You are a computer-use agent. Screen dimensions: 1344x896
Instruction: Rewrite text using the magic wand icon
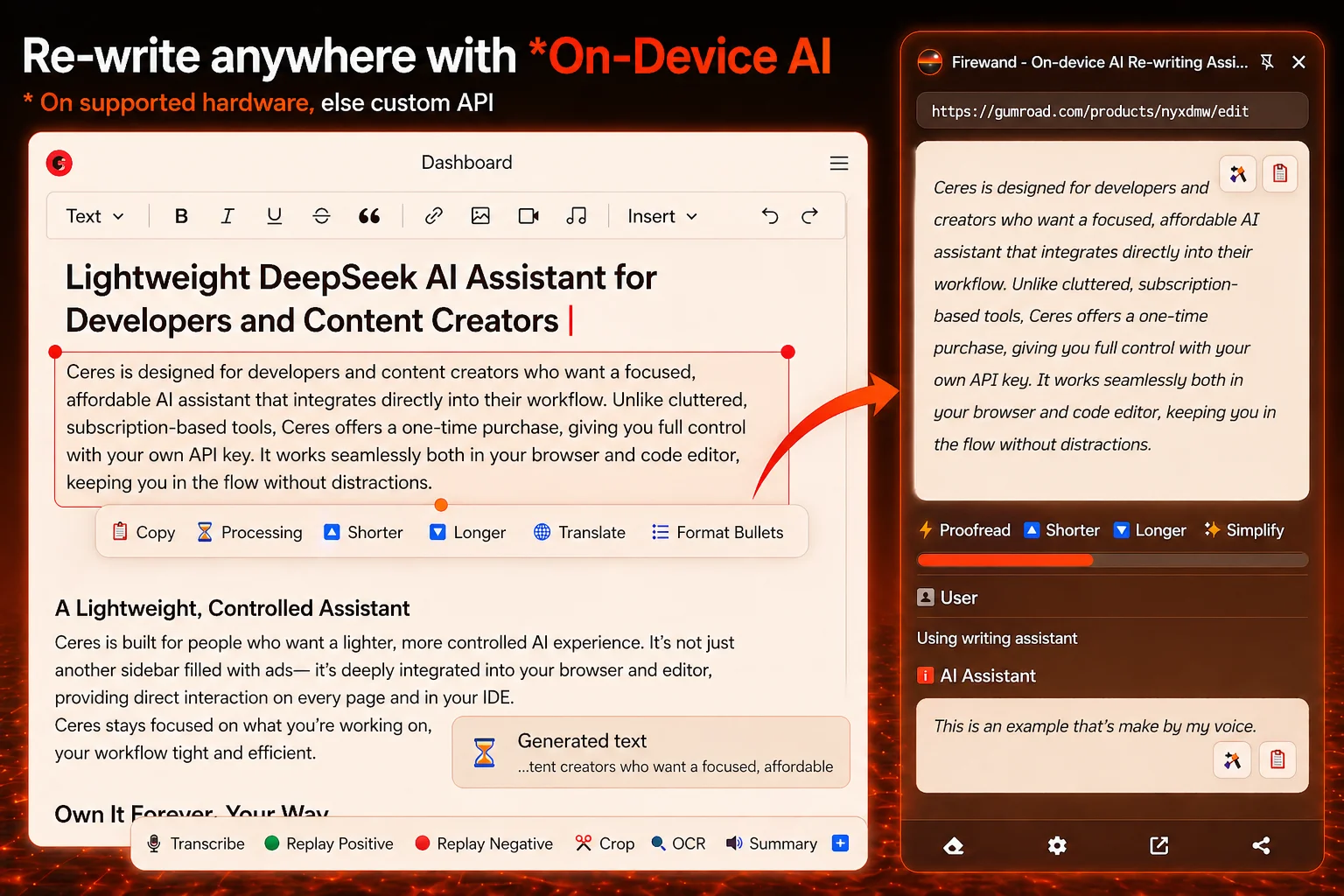[x=1238, y=173]
